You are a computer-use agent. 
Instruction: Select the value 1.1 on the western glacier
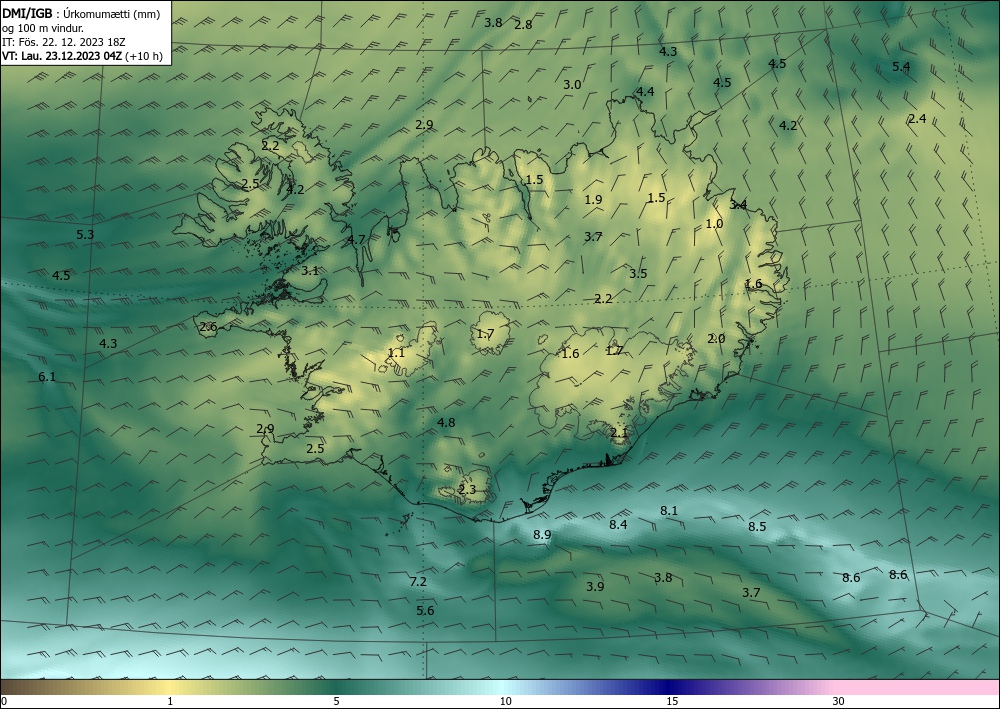pyautogui.click(x=396, y=353)
